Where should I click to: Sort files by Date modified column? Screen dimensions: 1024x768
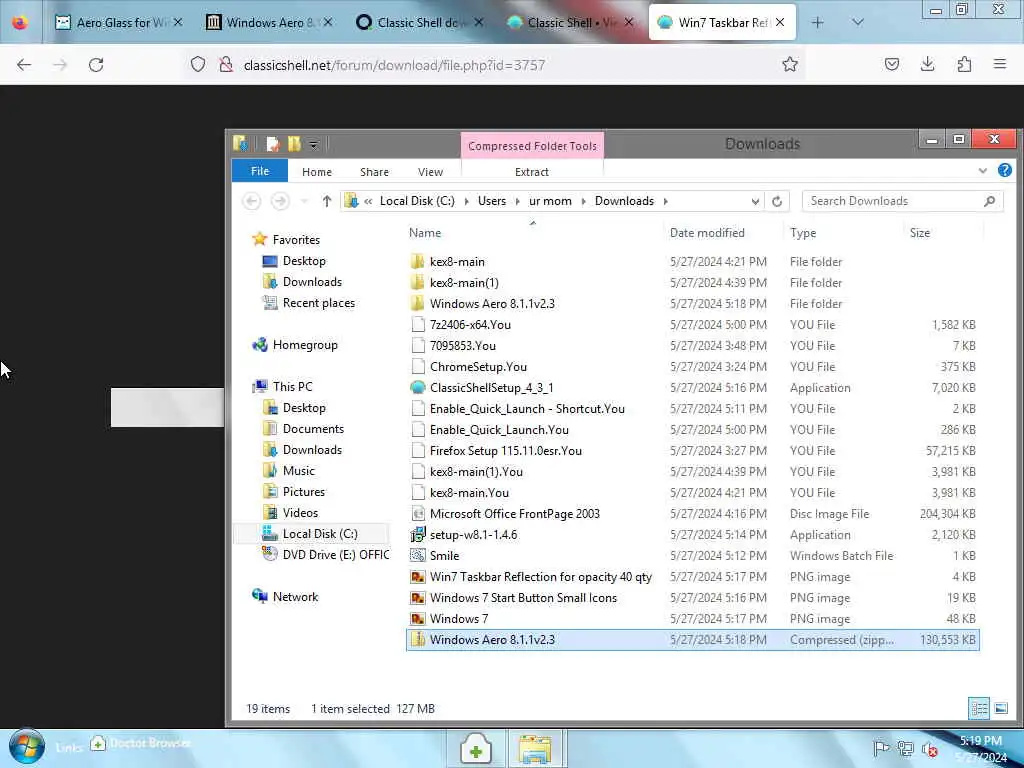tap(707, 232)
